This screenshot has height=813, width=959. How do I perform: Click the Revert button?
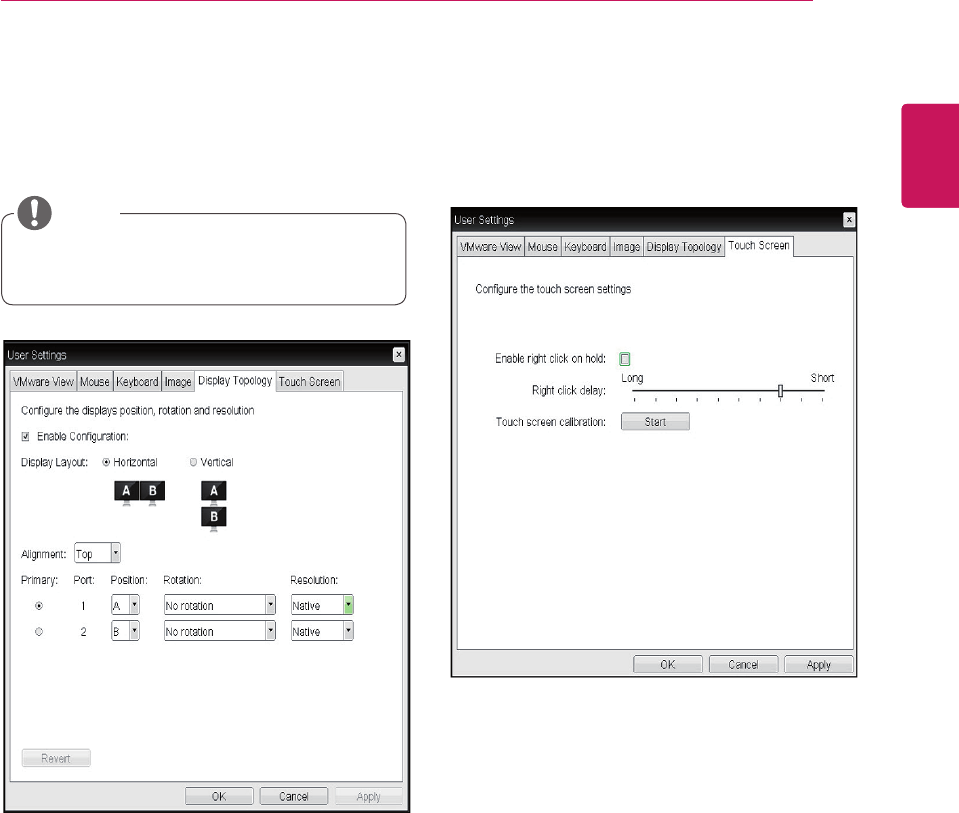pyautogui.click(x=56, y=758)
